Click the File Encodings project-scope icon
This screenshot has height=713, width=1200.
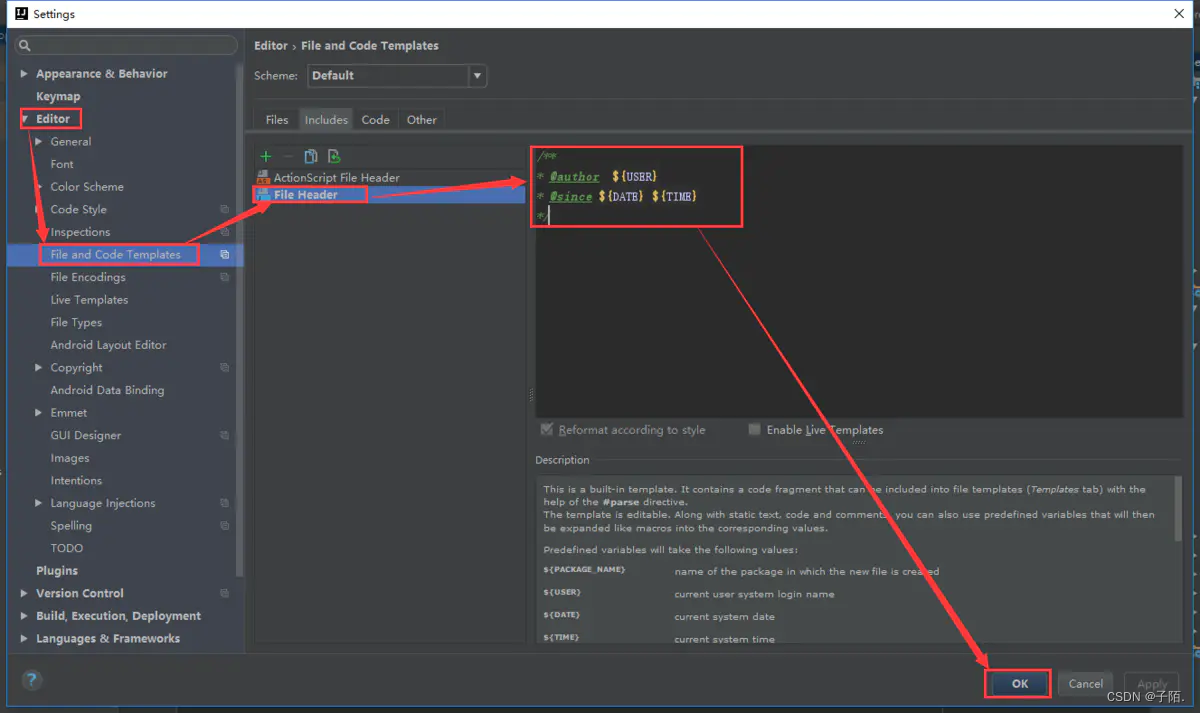pos(225,277)
